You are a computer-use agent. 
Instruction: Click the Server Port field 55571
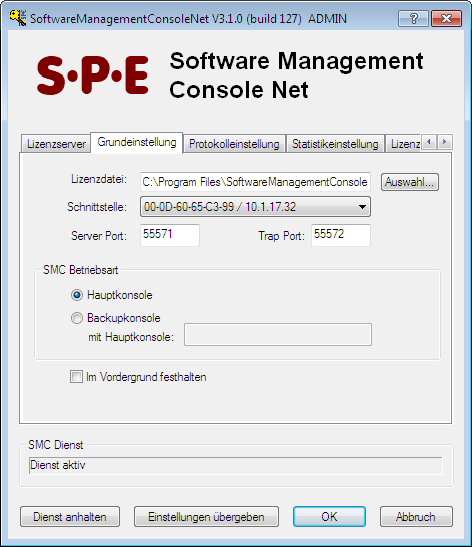(170, 235)
